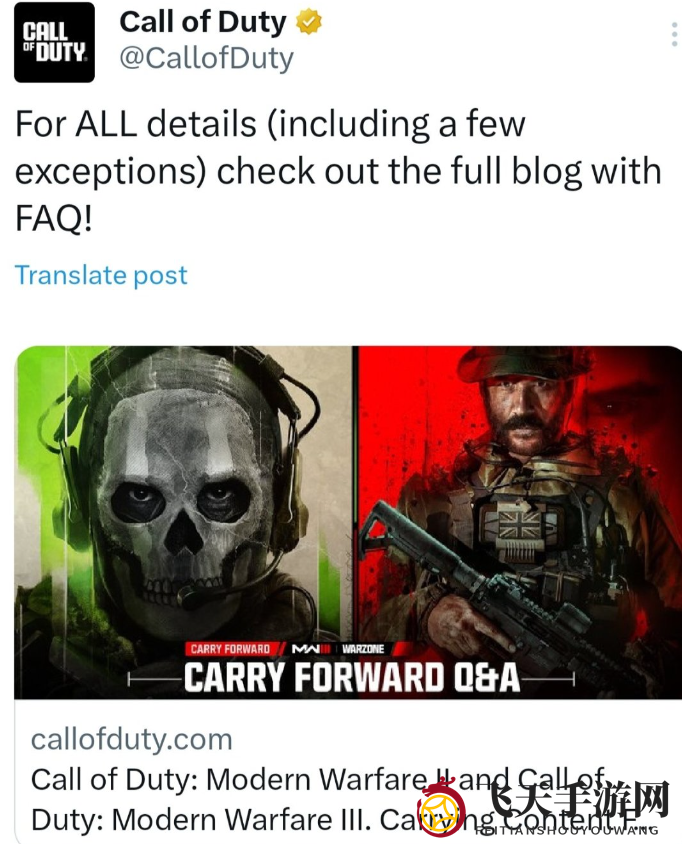Screen dimensions: 682x844
Task: Click the tweet text about the full blog
Action: [338, 171]
